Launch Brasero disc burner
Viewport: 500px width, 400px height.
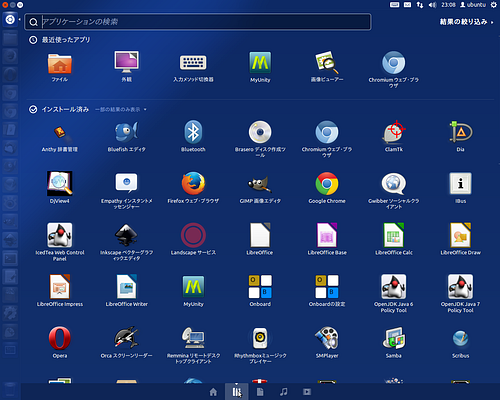[x=260, y=132]
